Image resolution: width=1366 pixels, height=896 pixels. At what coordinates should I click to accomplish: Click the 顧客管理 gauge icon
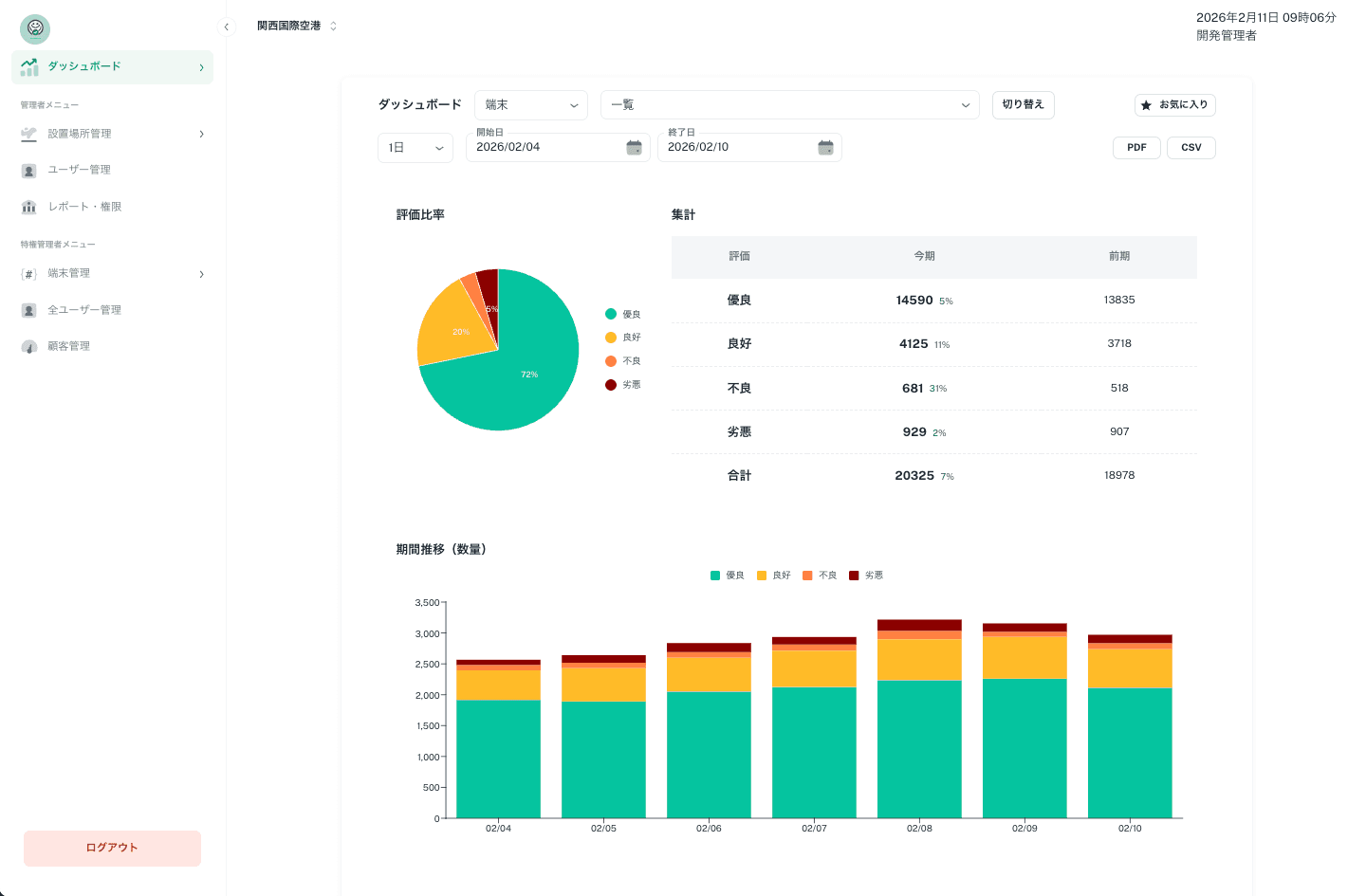pyautogui.click(x=29, y=347)
